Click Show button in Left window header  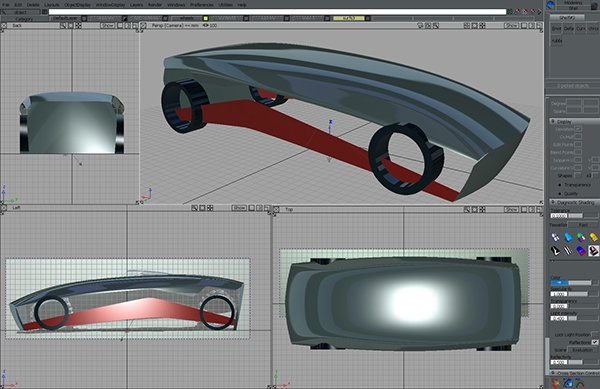(x=239, y=208)
